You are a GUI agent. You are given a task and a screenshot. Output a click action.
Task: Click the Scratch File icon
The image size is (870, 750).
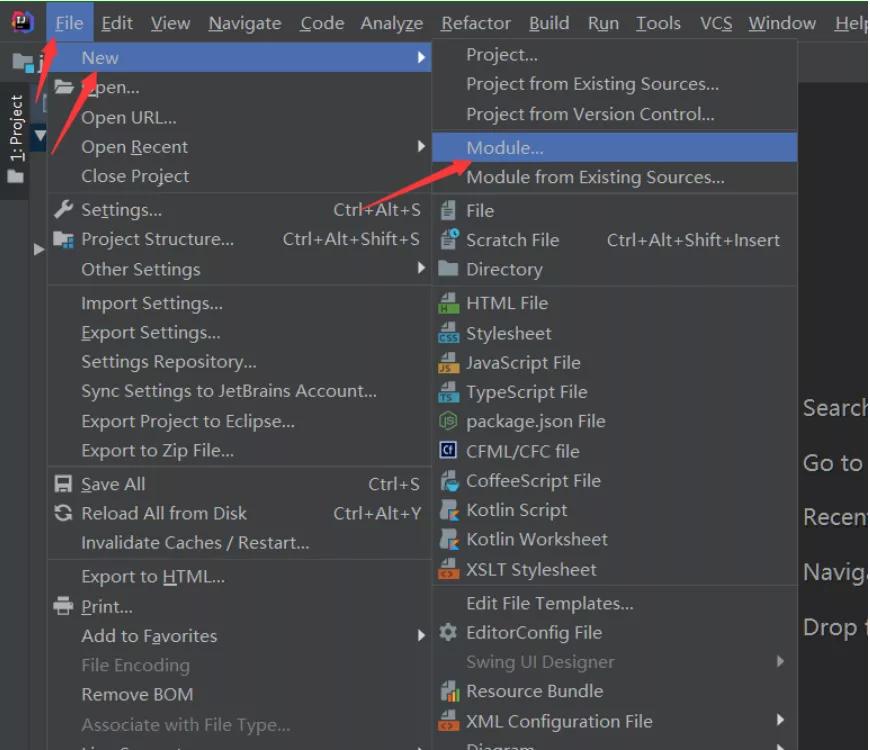click(x=449, y=240)
